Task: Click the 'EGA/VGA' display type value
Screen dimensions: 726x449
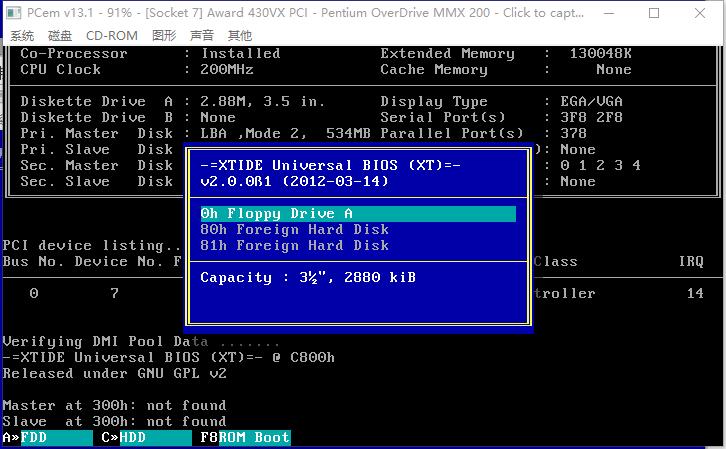Action: [x=591, y=101]
